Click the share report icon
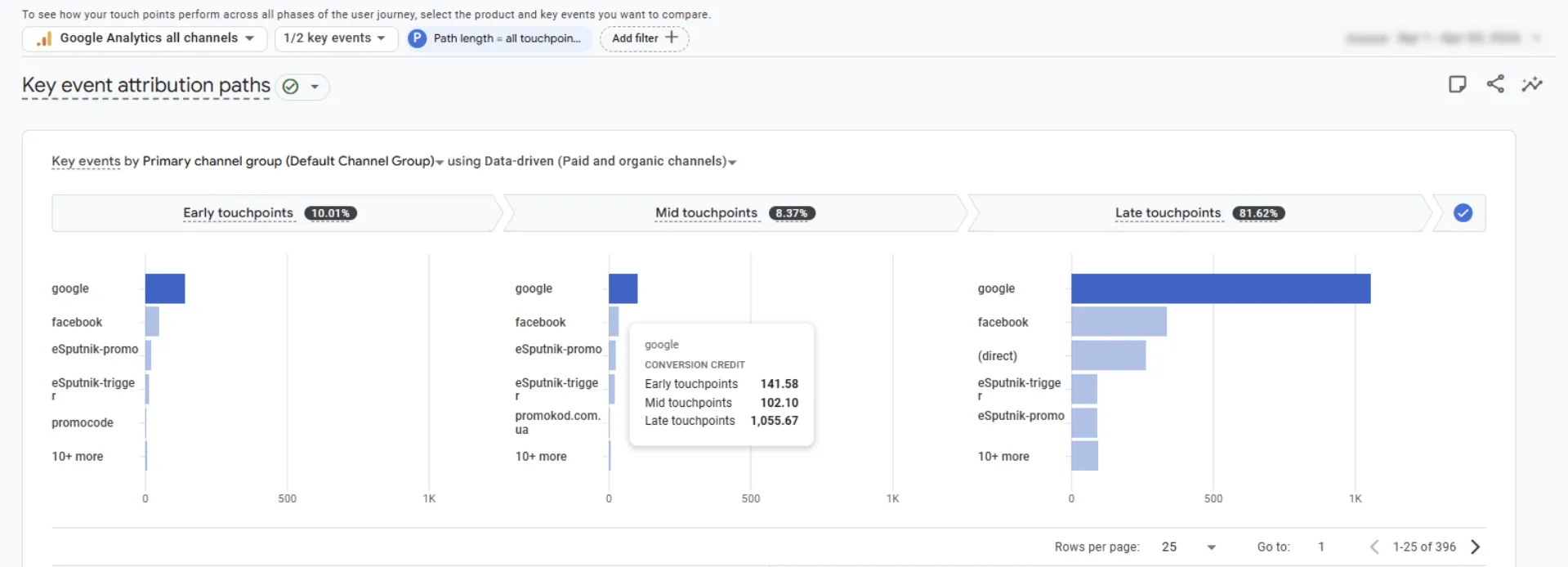This screenshot has width=1568, height=567. pyautogui.click(x=1495, y=84)
